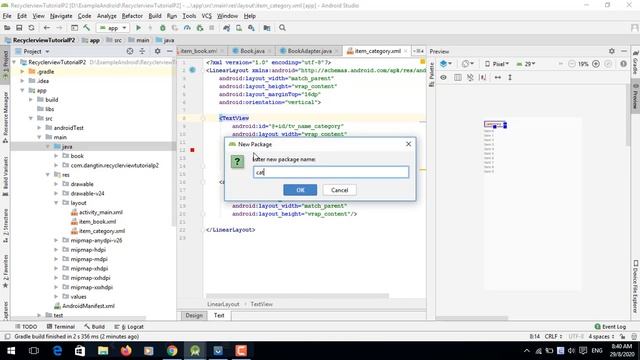Open Chrome from the taskbar
This screenshot has height=360, width=640.
172,351
